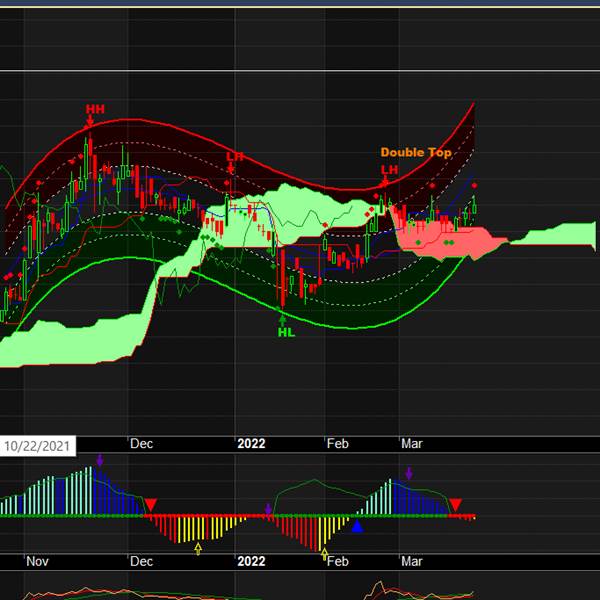Click the red down triangle near December
The height and width of the screenshot is (600, 600).
tap(150, 505)
